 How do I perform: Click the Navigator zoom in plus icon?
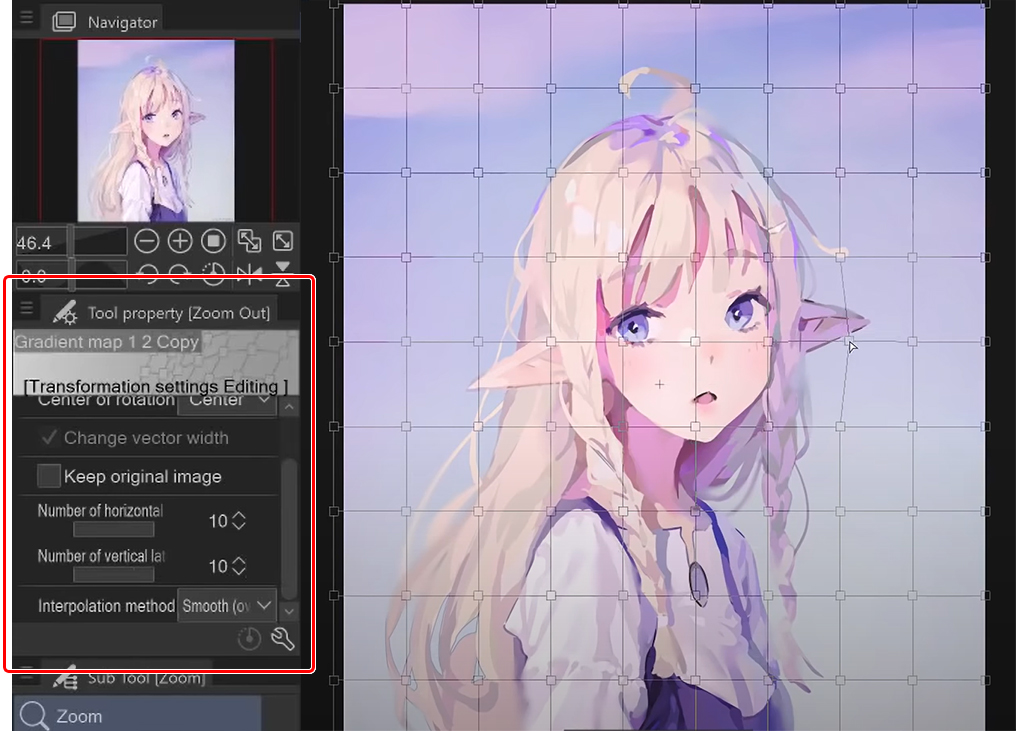click(x=180, y=241)
